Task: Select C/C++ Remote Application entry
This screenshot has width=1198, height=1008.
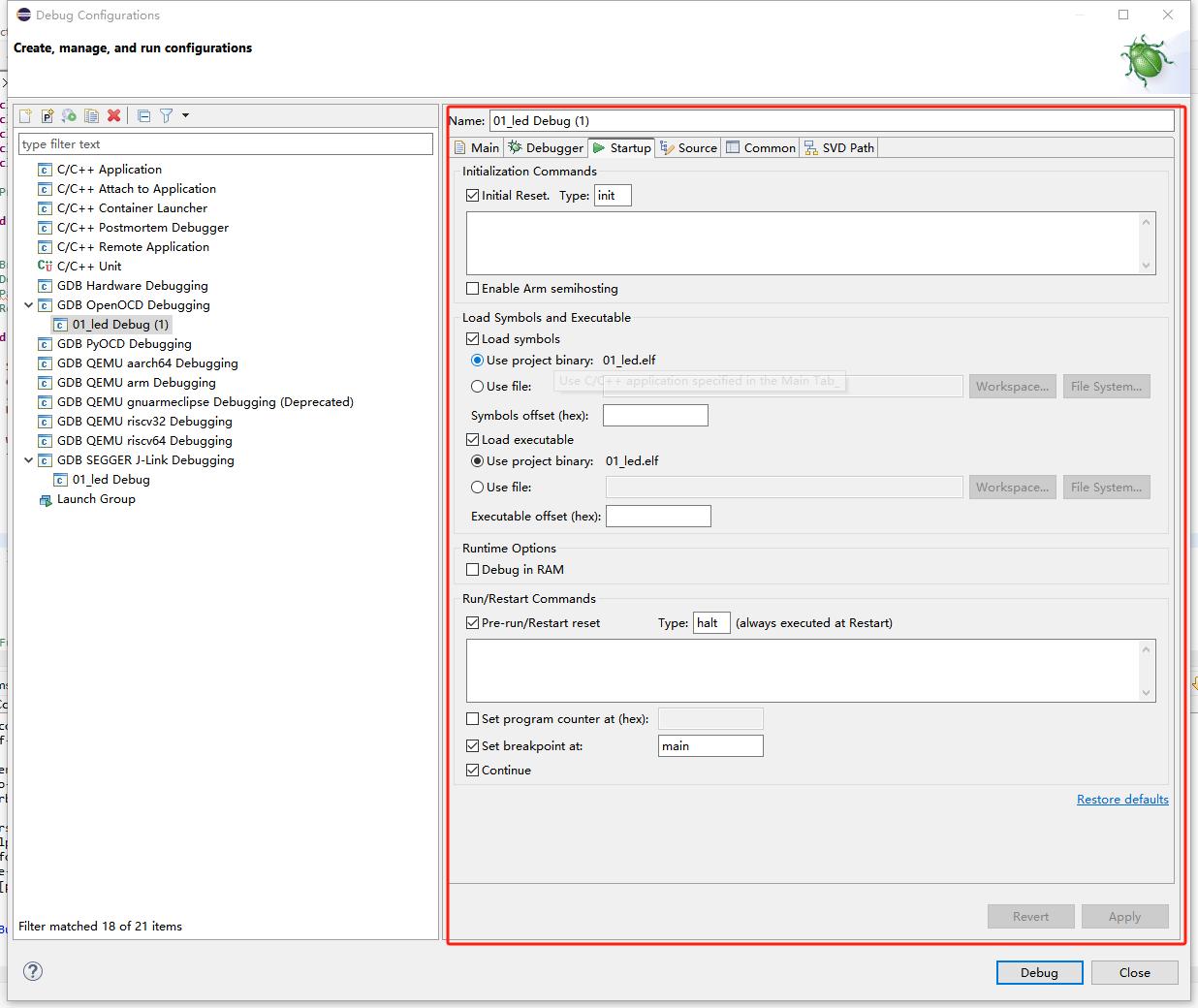Action: pos(133,247)
